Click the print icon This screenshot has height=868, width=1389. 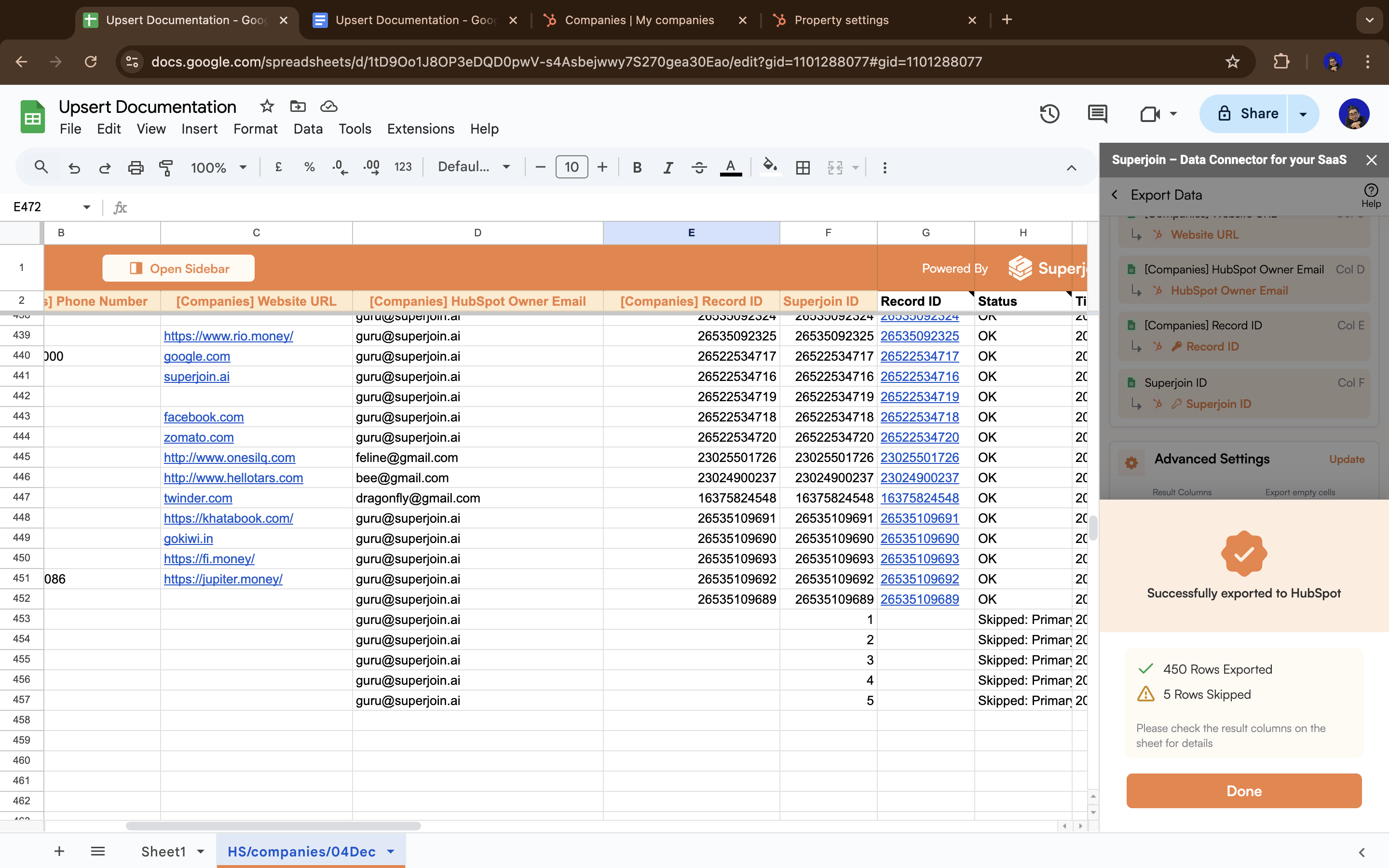coord(136,168)
